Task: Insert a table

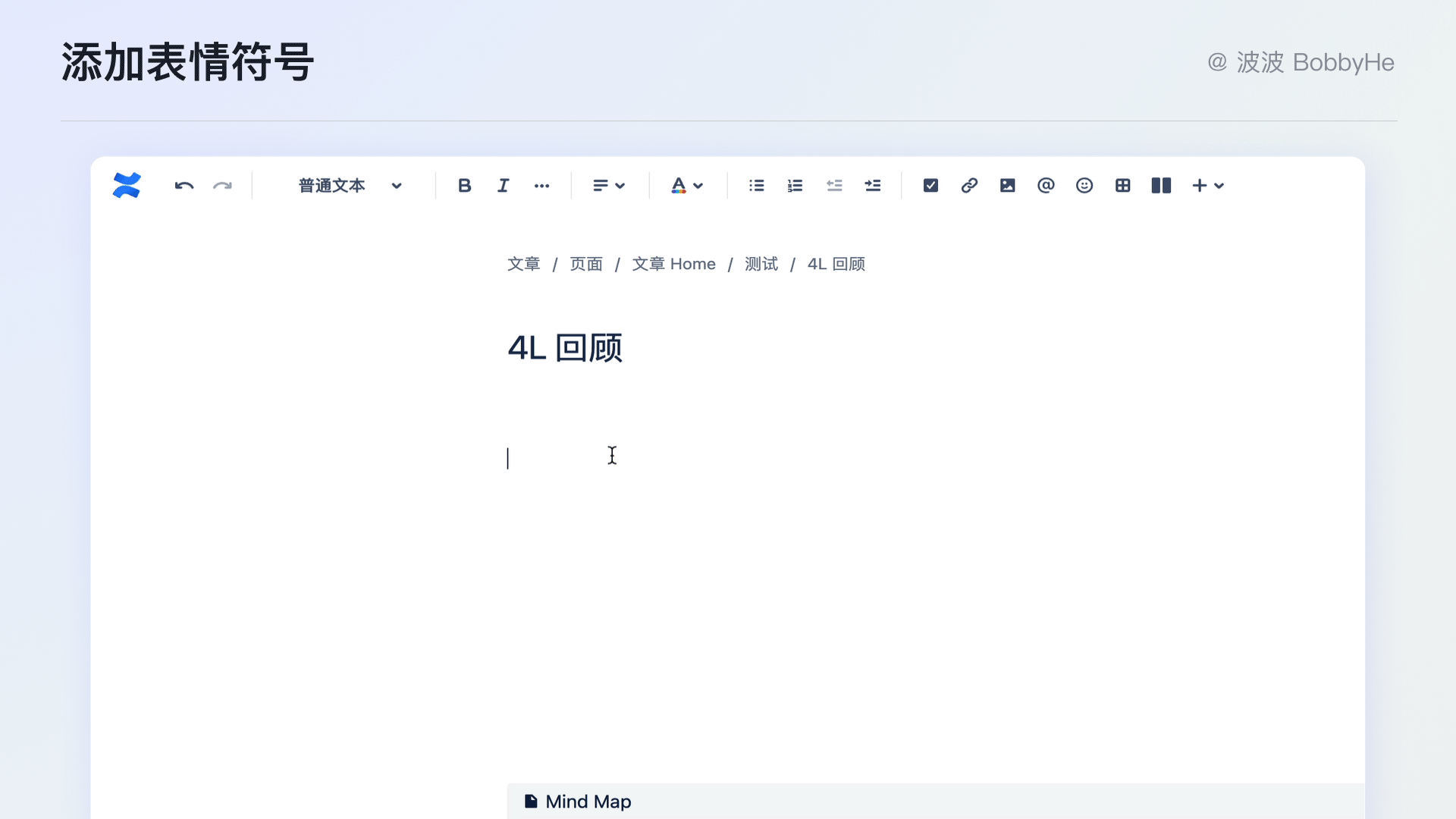Action: pos(1123,186)
